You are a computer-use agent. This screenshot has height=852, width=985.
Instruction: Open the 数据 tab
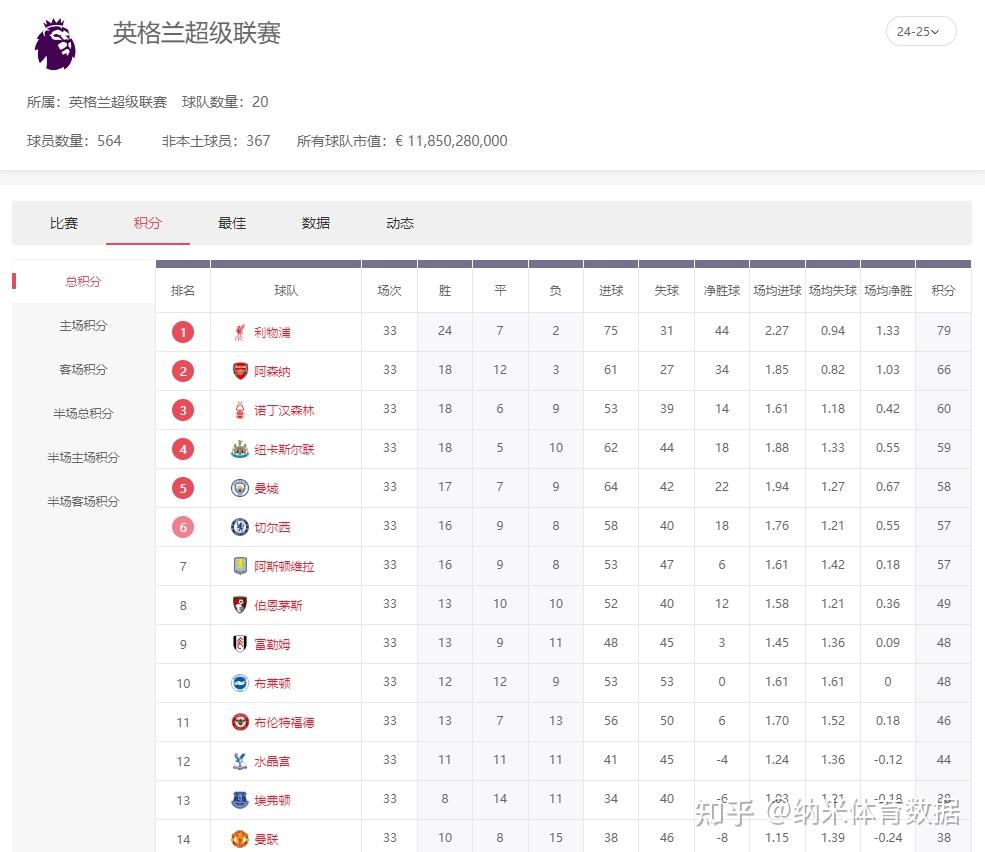click(x=316, y=223)
